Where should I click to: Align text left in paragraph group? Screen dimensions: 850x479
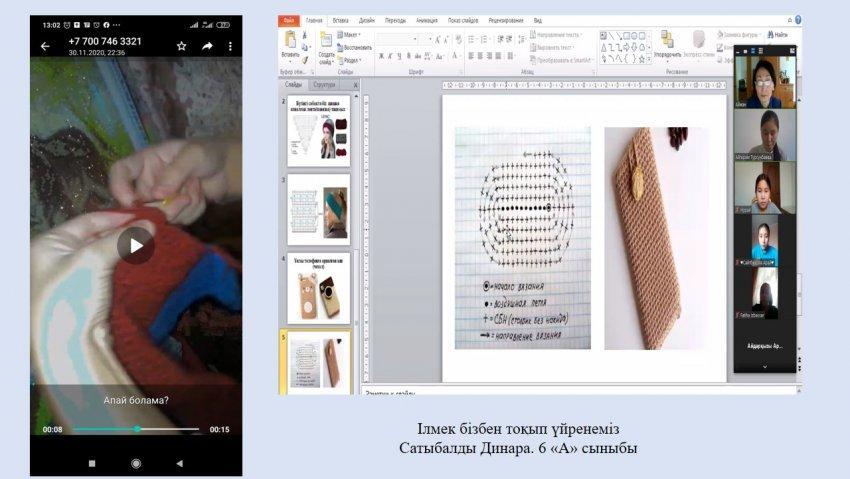pyautogui.click(x=471, y=56)
